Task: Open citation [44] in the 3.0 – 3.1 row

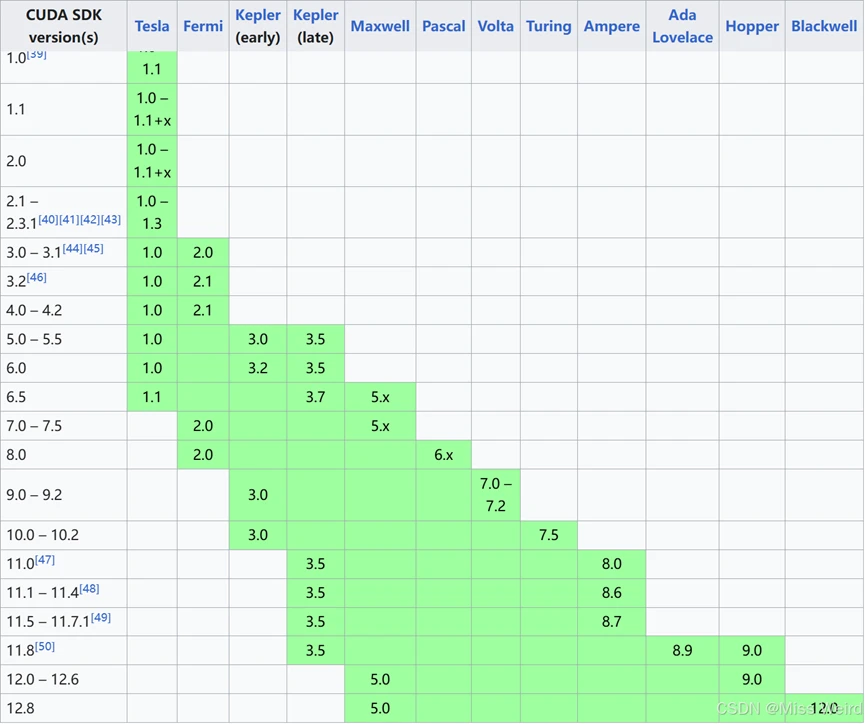Action: point(72,248)
